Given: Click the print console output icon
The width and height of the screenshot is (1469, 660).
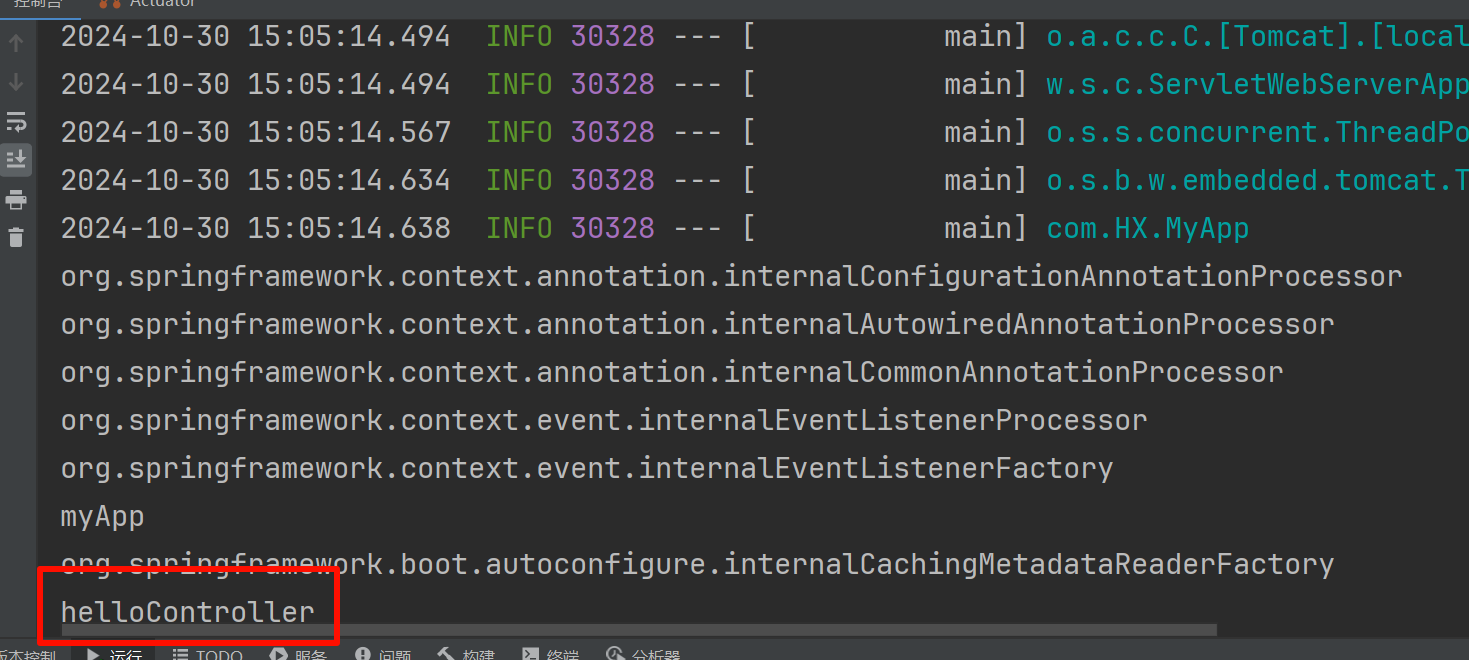Looking at the screenshot, I should (16, 200).
